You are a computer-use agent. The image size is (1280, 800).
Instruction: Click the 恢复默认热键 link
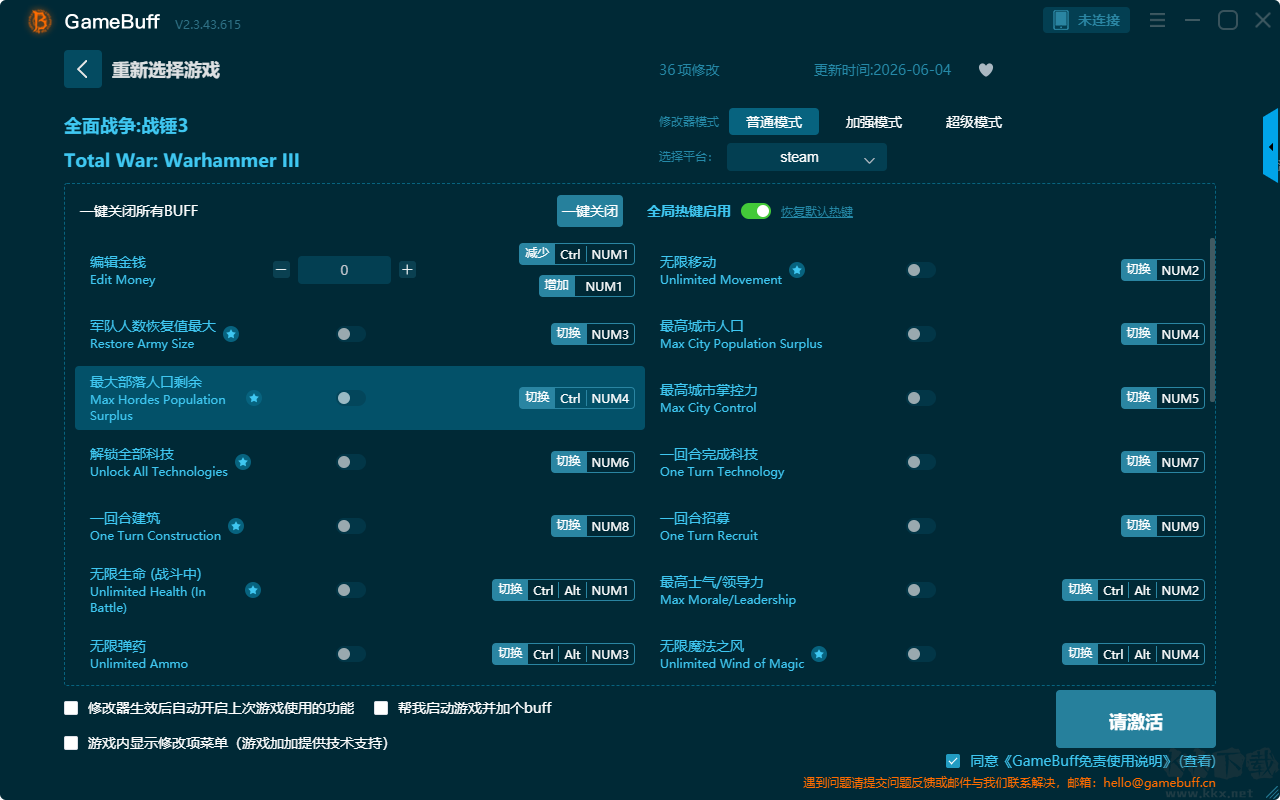[x=817, y=212]
